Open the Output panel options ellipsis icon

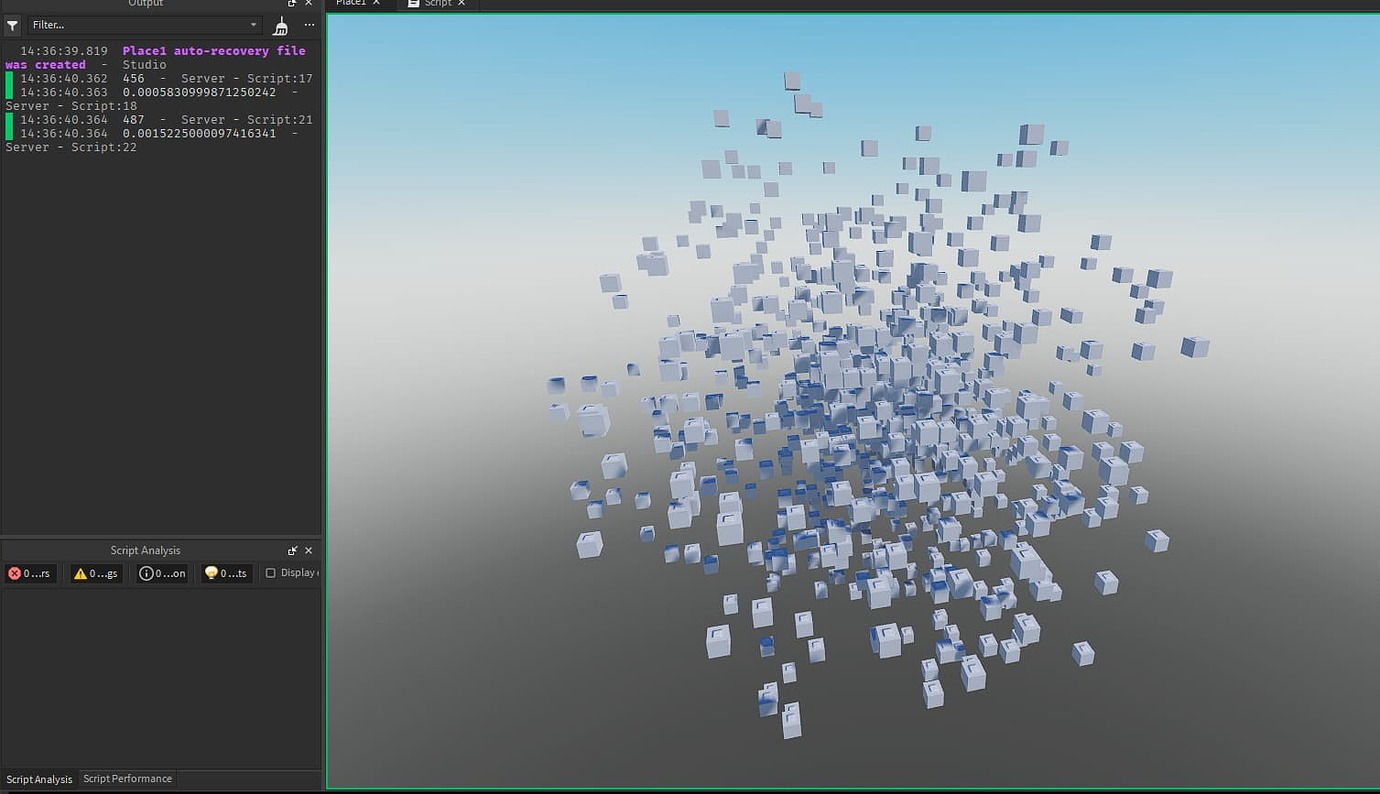309,25
